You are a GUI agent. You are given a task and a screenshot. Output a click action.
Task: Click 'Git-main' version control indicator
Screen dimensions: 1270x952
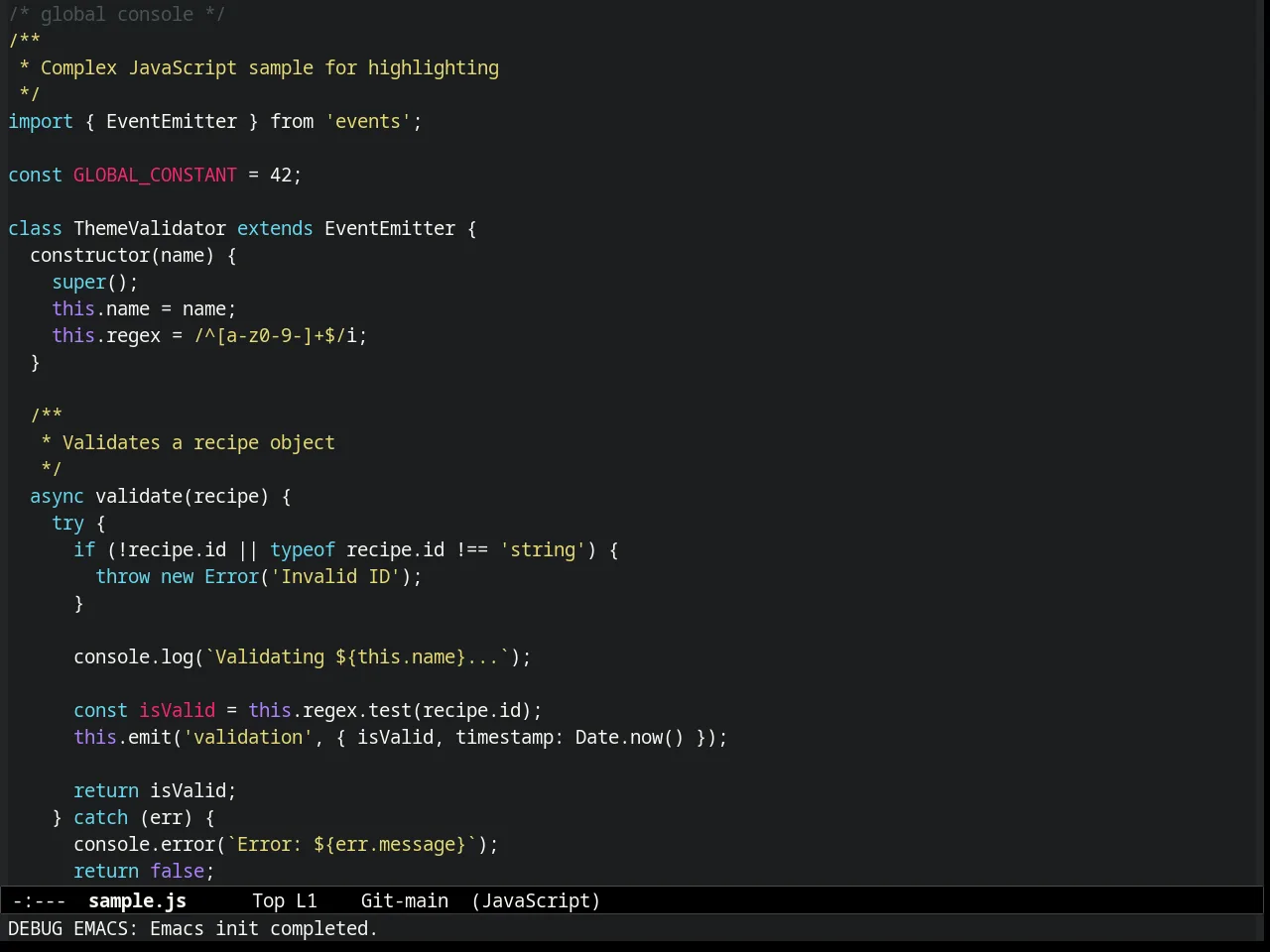point(405,900)
